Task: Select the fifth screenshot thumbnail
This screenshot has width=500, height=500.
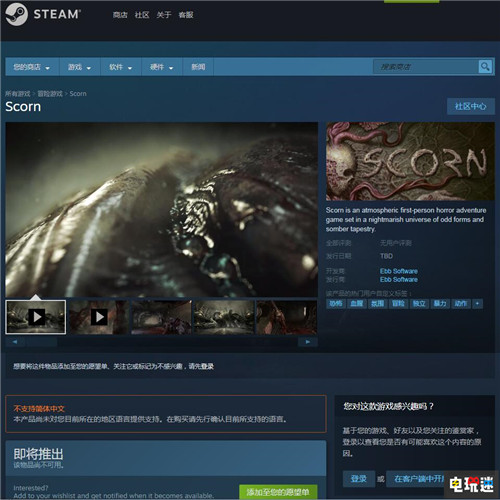Action: coord(287,317)
